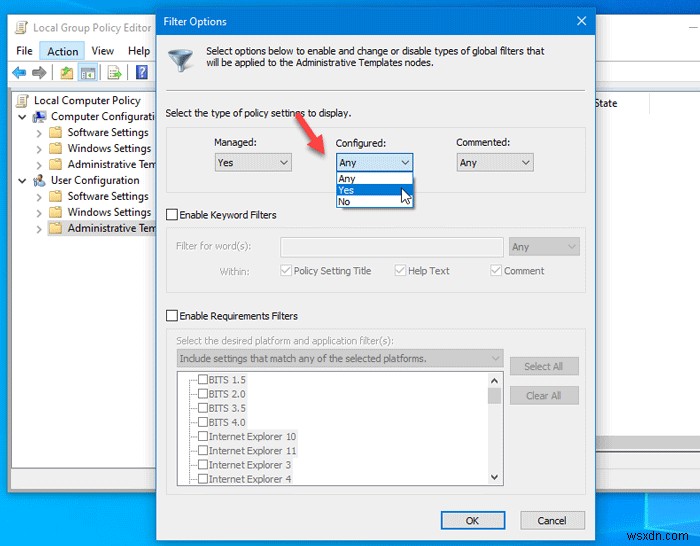Check the BITS 3.5 platform checkbox
Viewport: 700px width, 546px height.
(203, 408)
